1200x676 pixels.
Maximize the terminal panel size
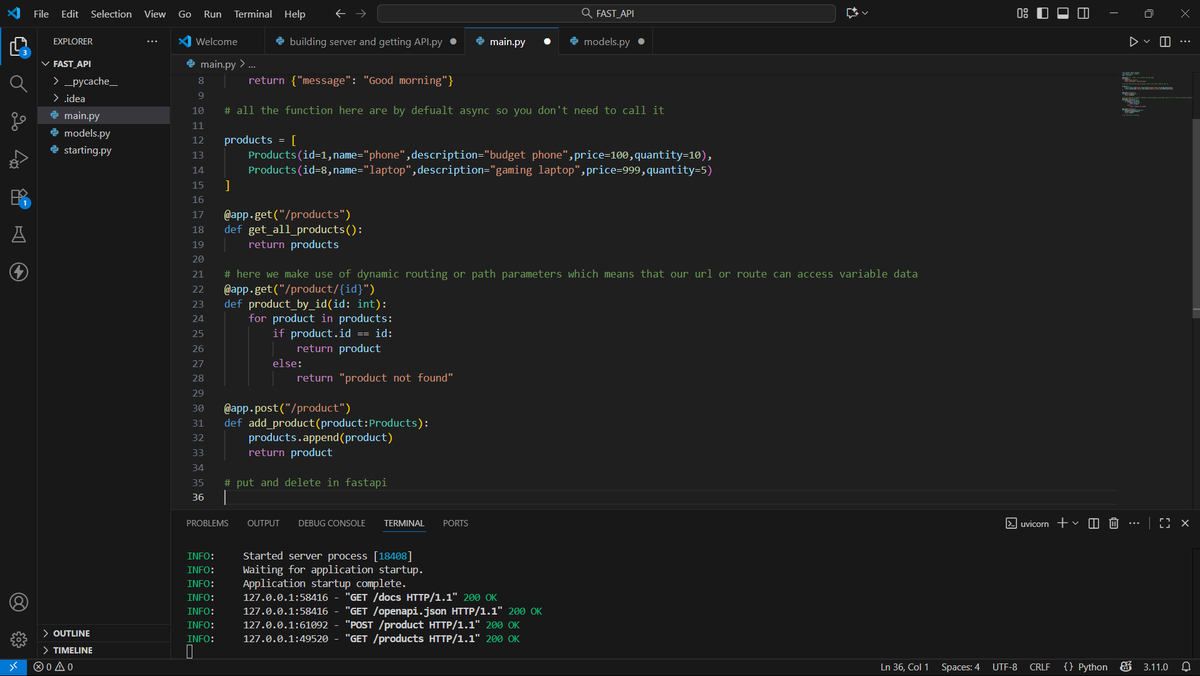pos(1164,523)
